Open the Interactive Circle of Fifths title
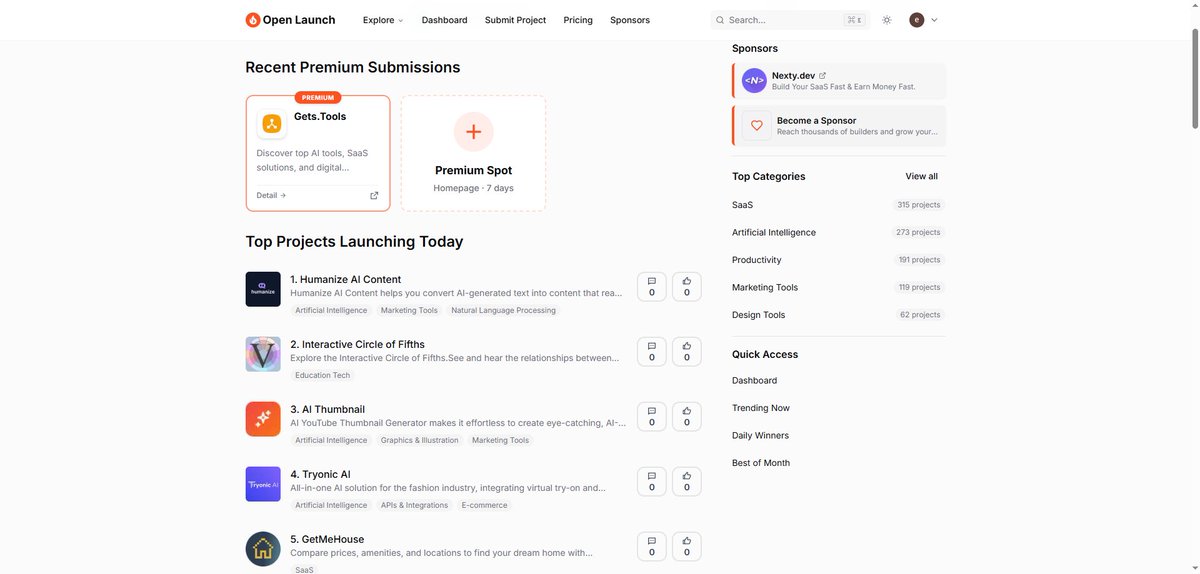This screenshot has height=574, width=1200. tap(357, 344)
